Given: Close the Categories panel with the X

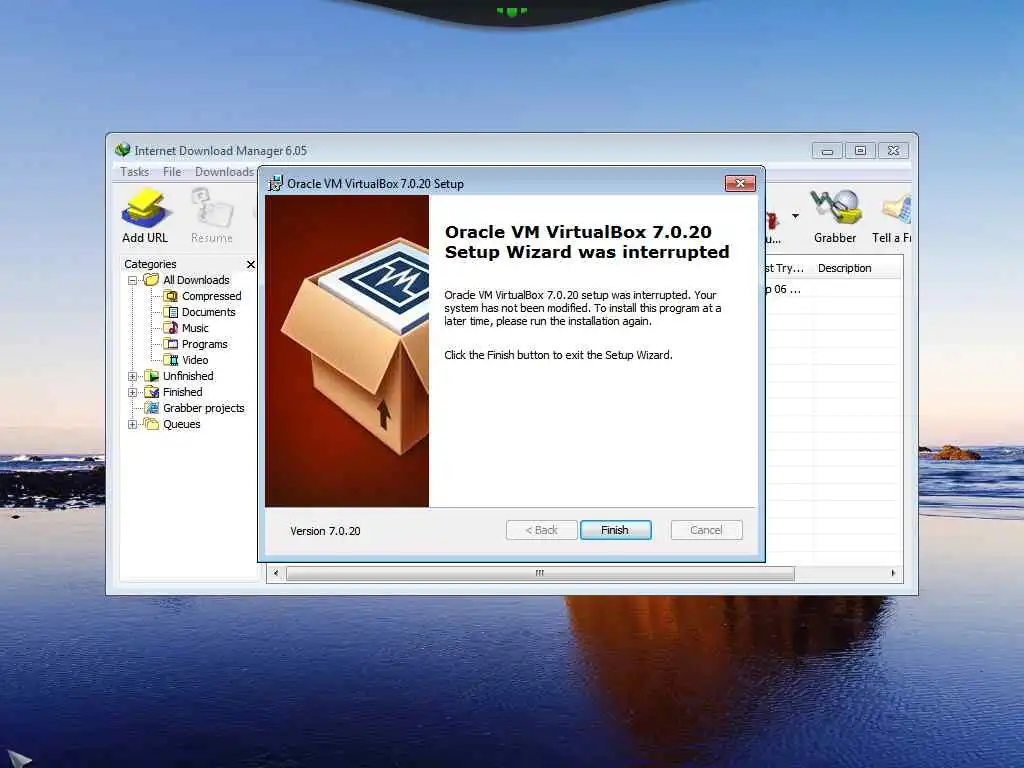Looking at the screenshot, I should [251, 264].
